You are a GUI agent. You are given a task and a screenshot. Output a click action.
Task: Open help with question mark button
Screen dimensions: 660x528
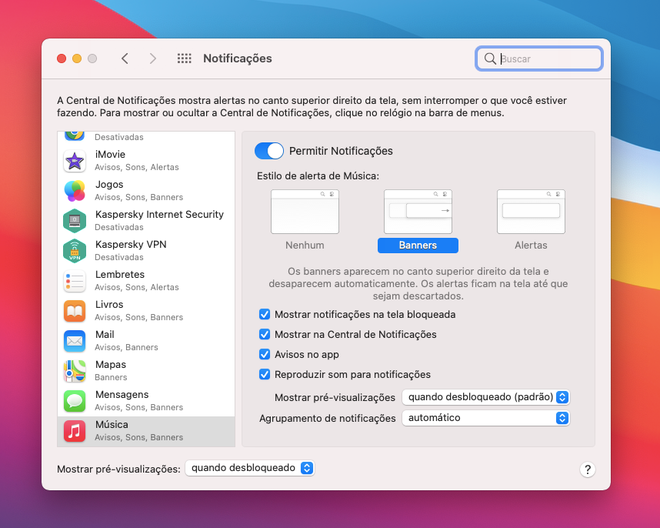point(587,469)
